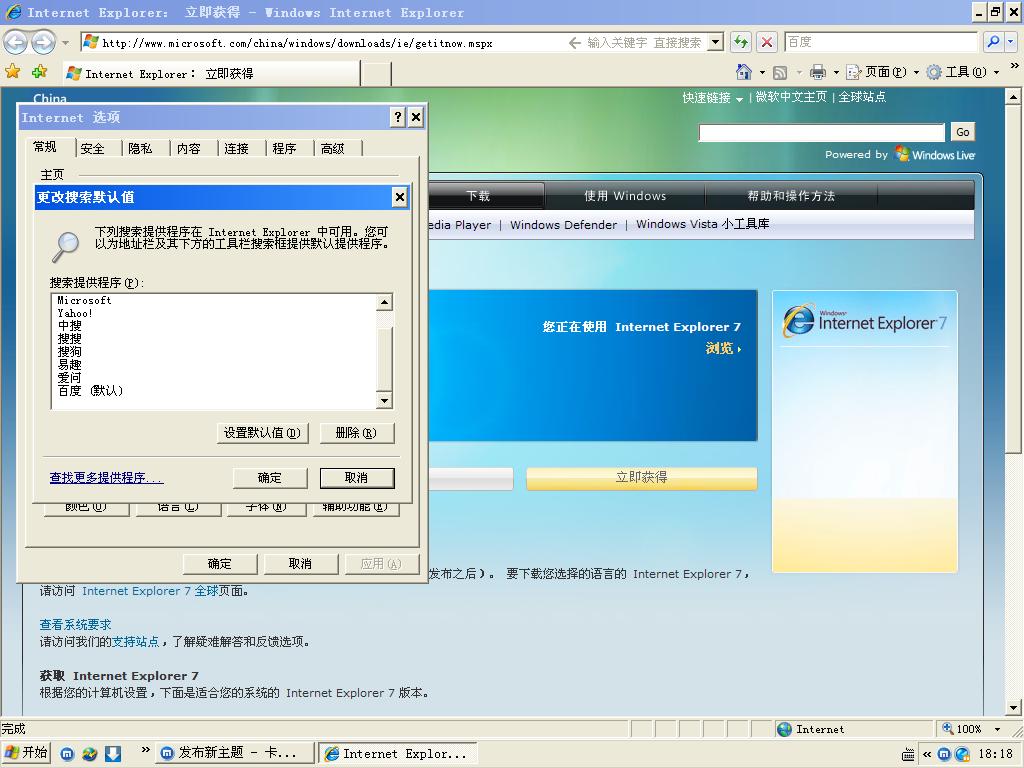The height and width of the screenshot is (768, 1024).
Task: Click the 删除(R) button
Action: pos(356,433)
